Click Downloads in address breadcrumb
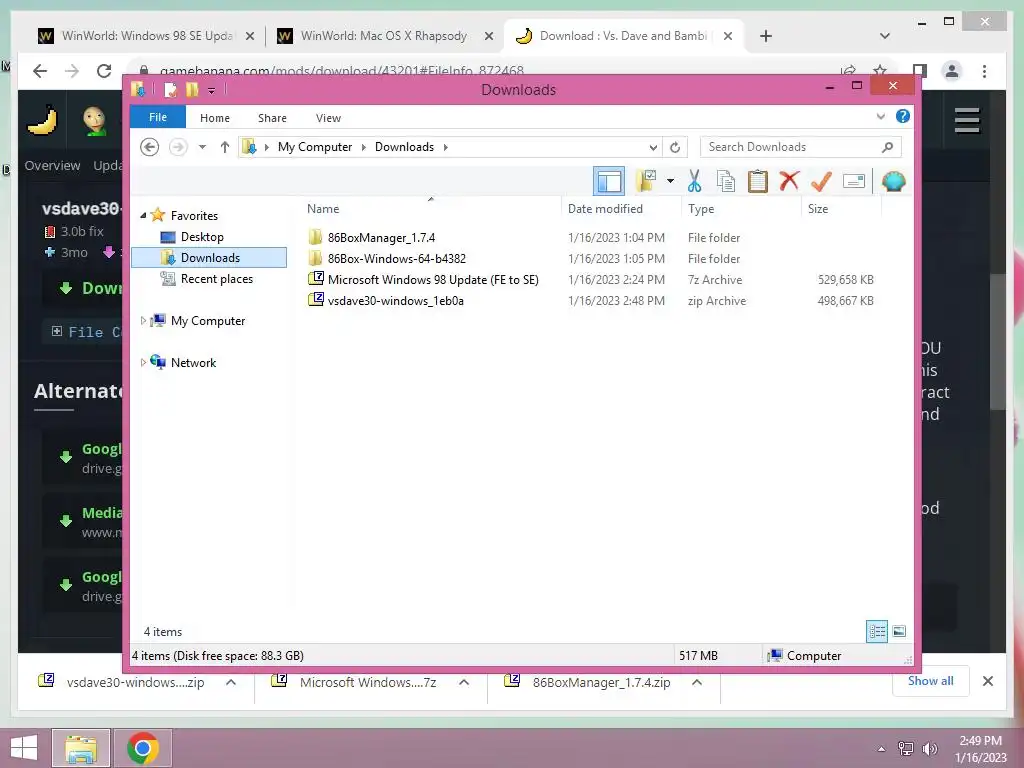The height and width of the screenshot is (768, 1024). [404, 147]
